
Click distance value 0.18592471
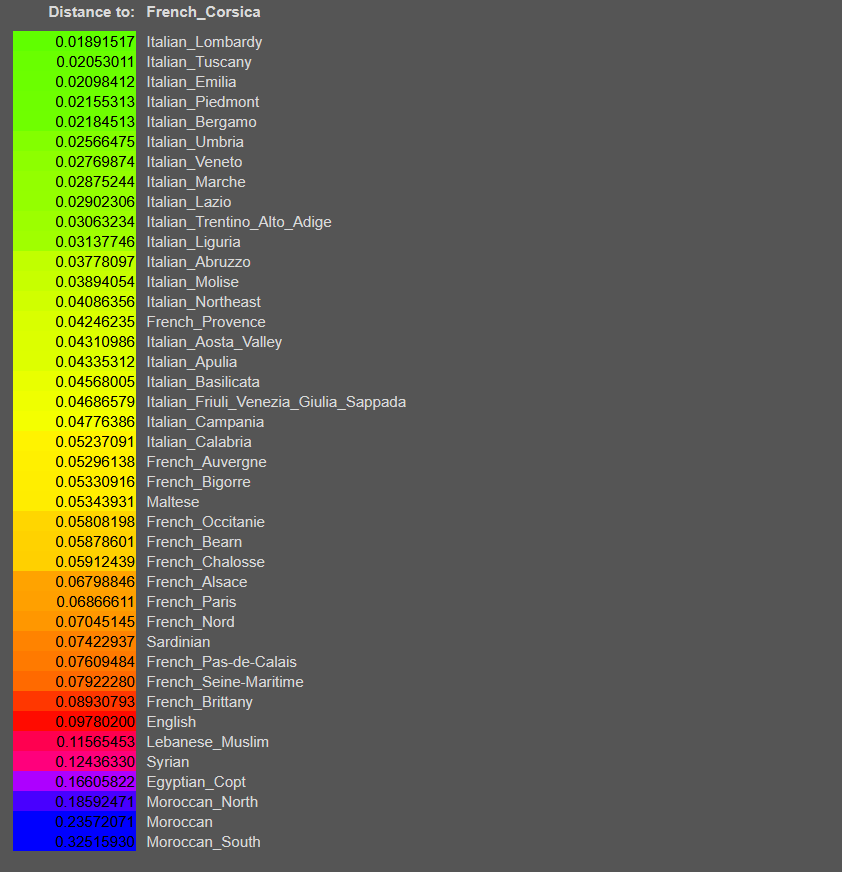[95, 803]
